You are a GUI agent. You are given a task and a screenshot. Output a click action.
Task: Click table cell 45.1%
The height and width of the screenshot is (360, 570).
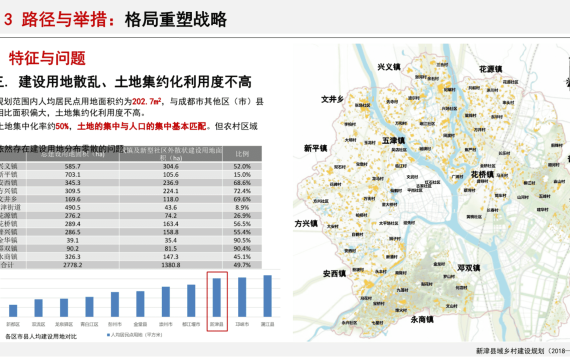pos(242,257)
